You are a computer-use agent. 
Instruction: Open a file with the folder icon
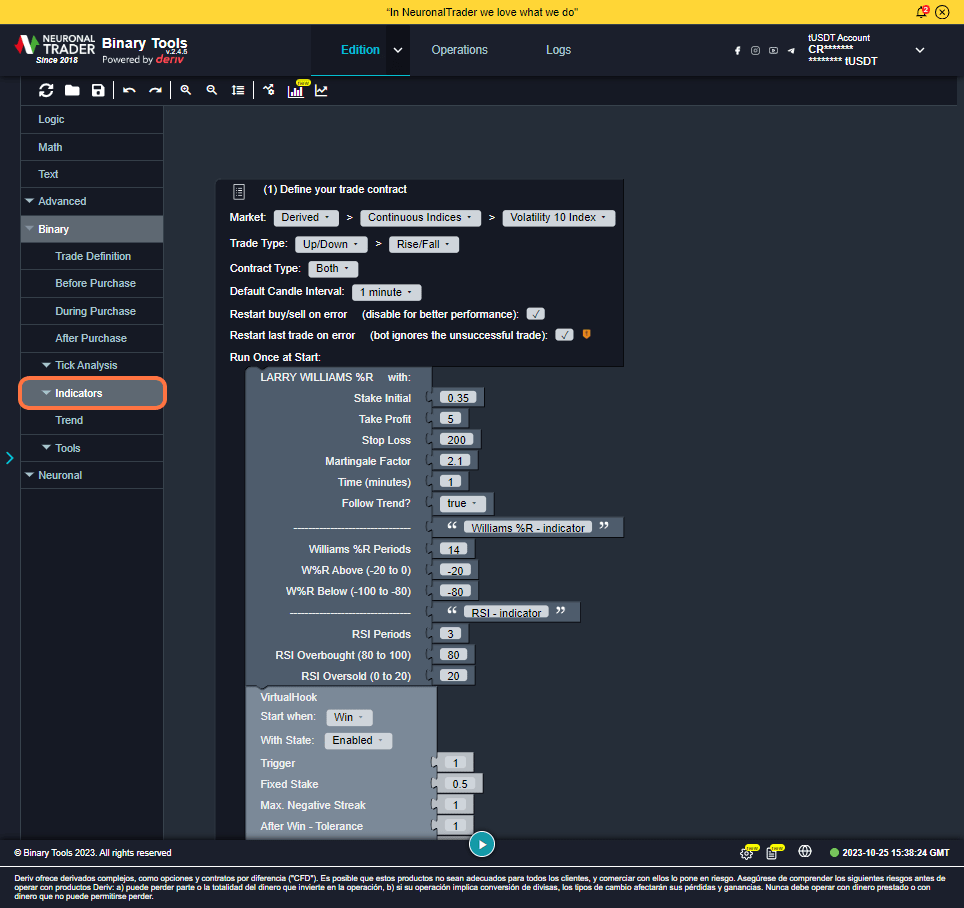pos(72,90)
